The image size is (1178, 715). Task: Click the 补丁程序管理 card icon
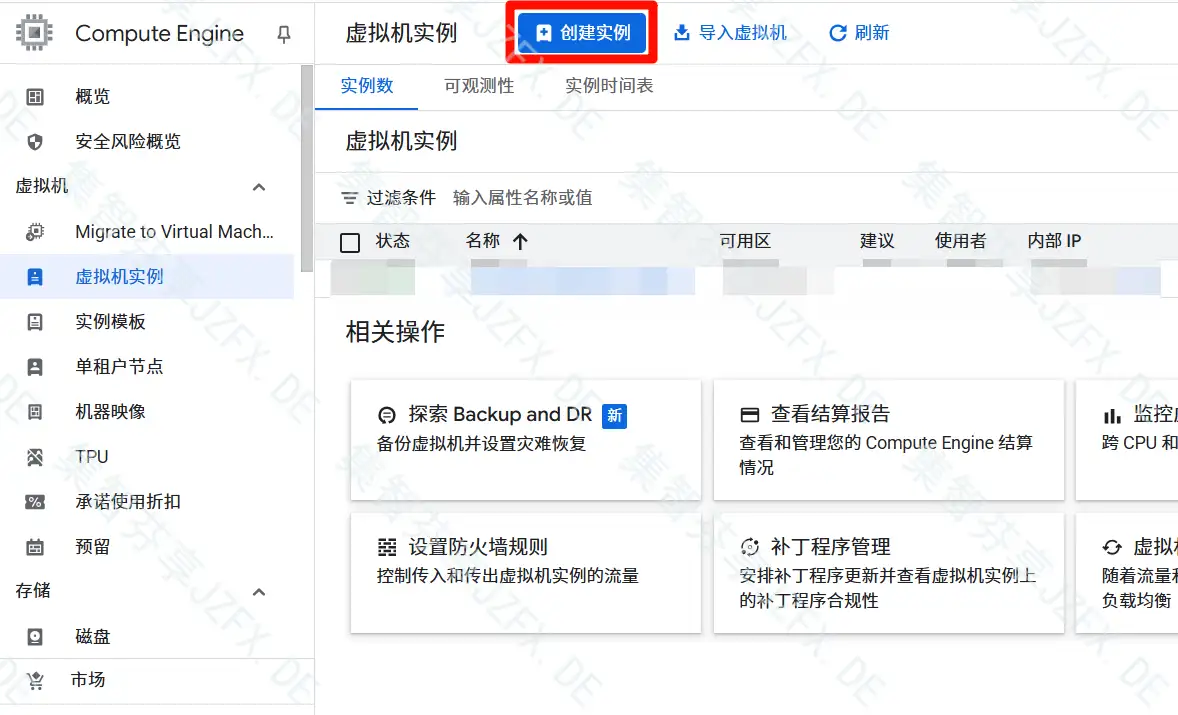pos(750,548)
